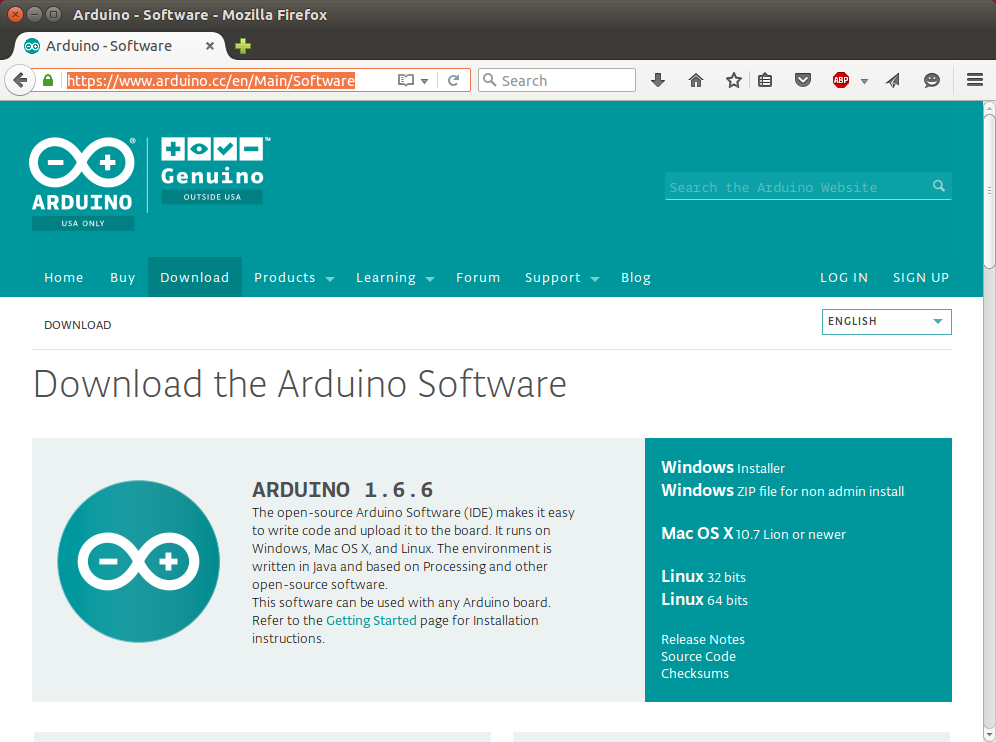This screenshot has height=742, width=996.
Task: Go to the Home nav item
Action: [64, 278]
